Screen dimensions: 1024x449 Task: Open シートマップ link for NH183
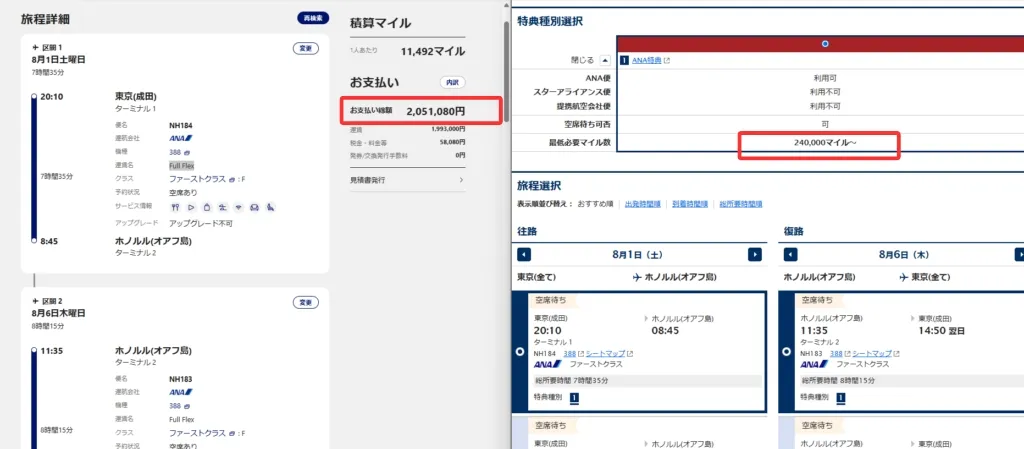click(x=872, y=354)
